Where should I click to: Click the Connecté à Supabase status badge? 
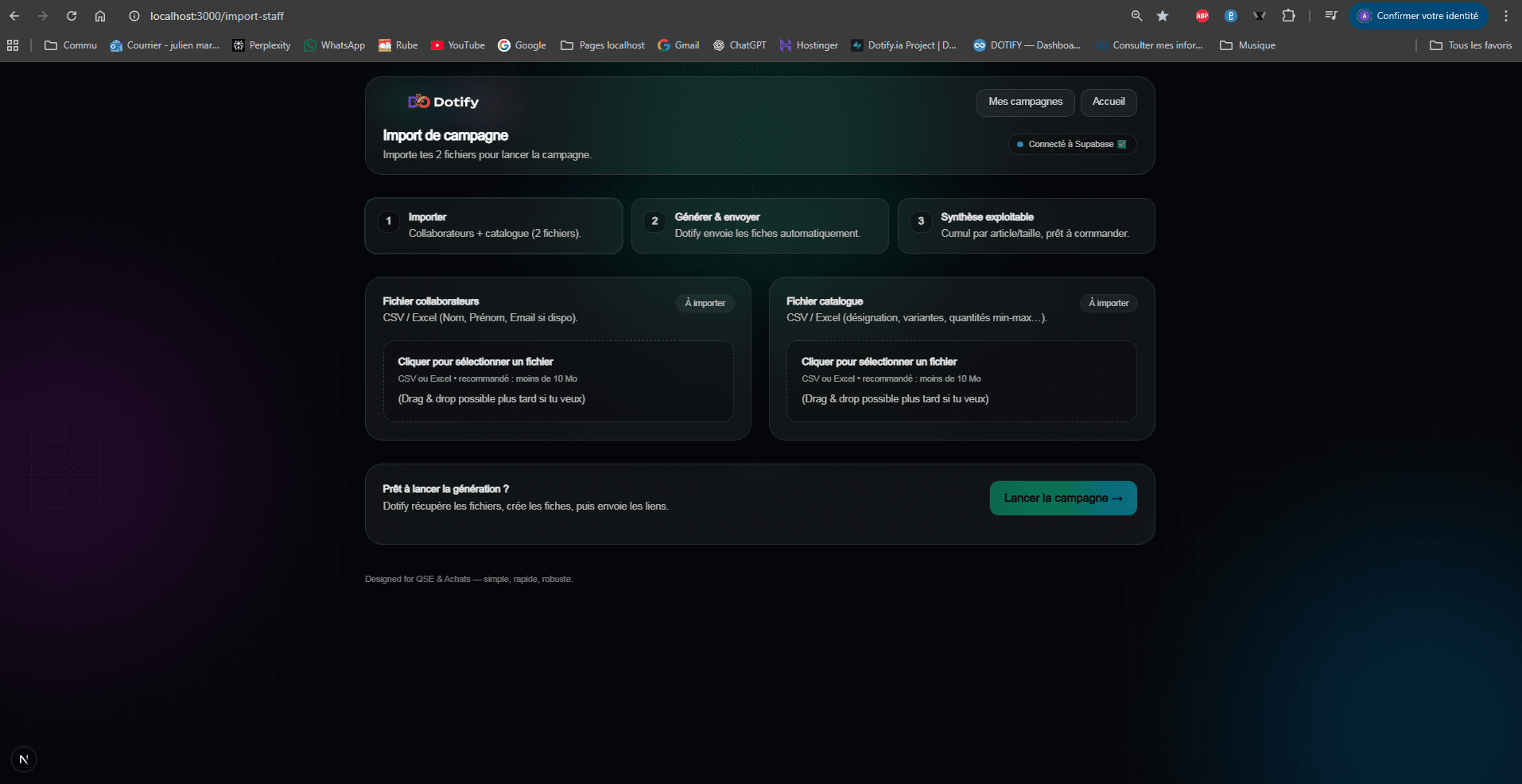1072,144
